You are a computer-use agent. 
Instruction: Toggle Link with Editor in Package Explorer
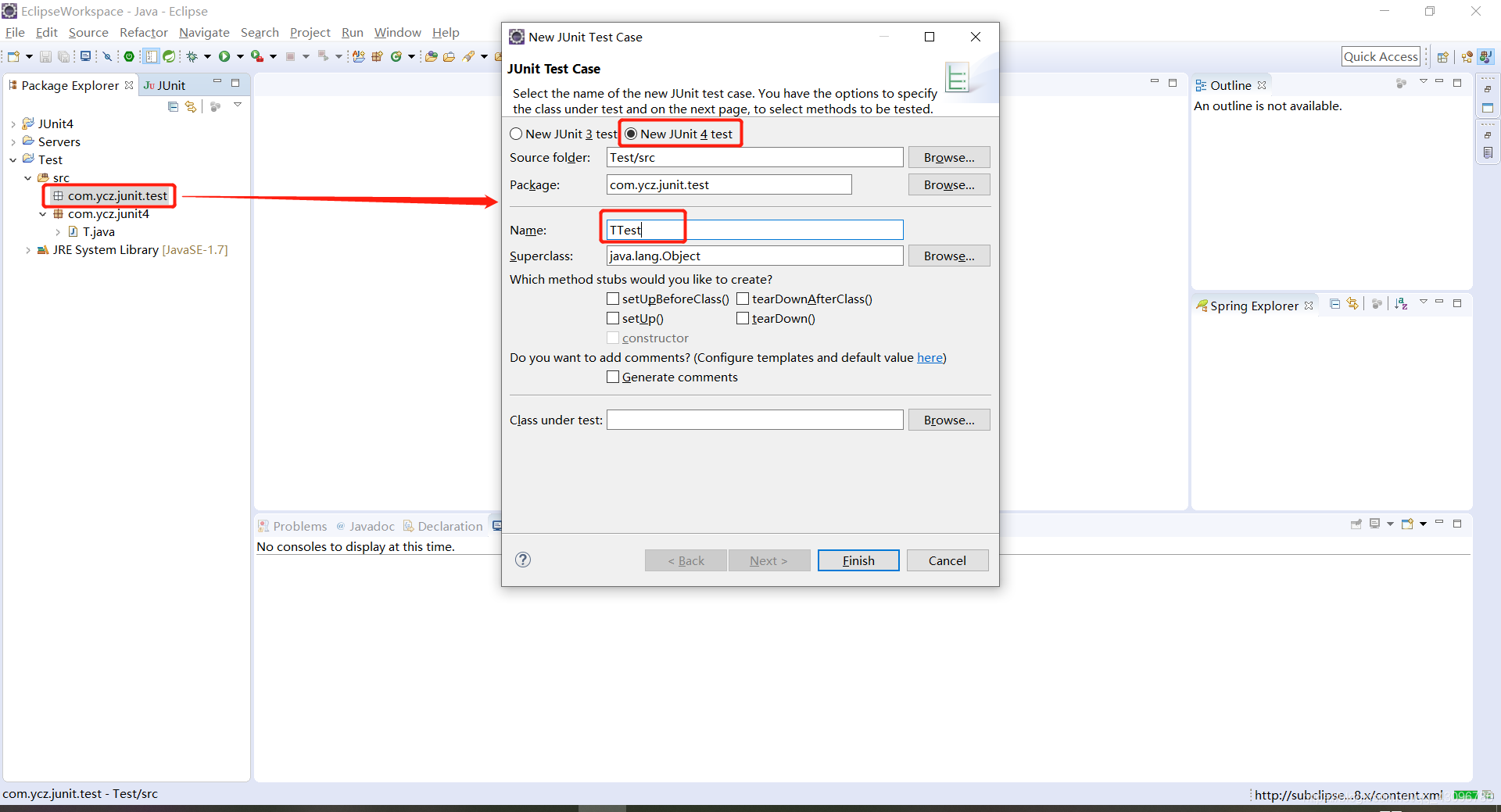pyautogui.click(x=191, y=106)
